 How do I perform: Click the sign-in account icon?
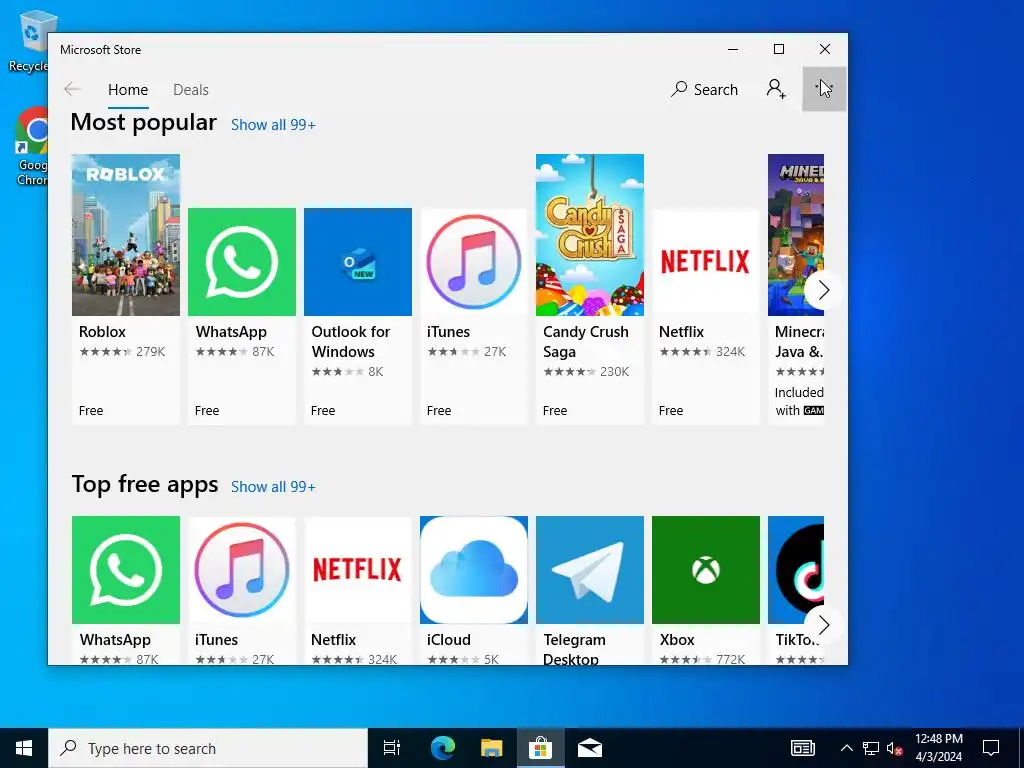776,89
